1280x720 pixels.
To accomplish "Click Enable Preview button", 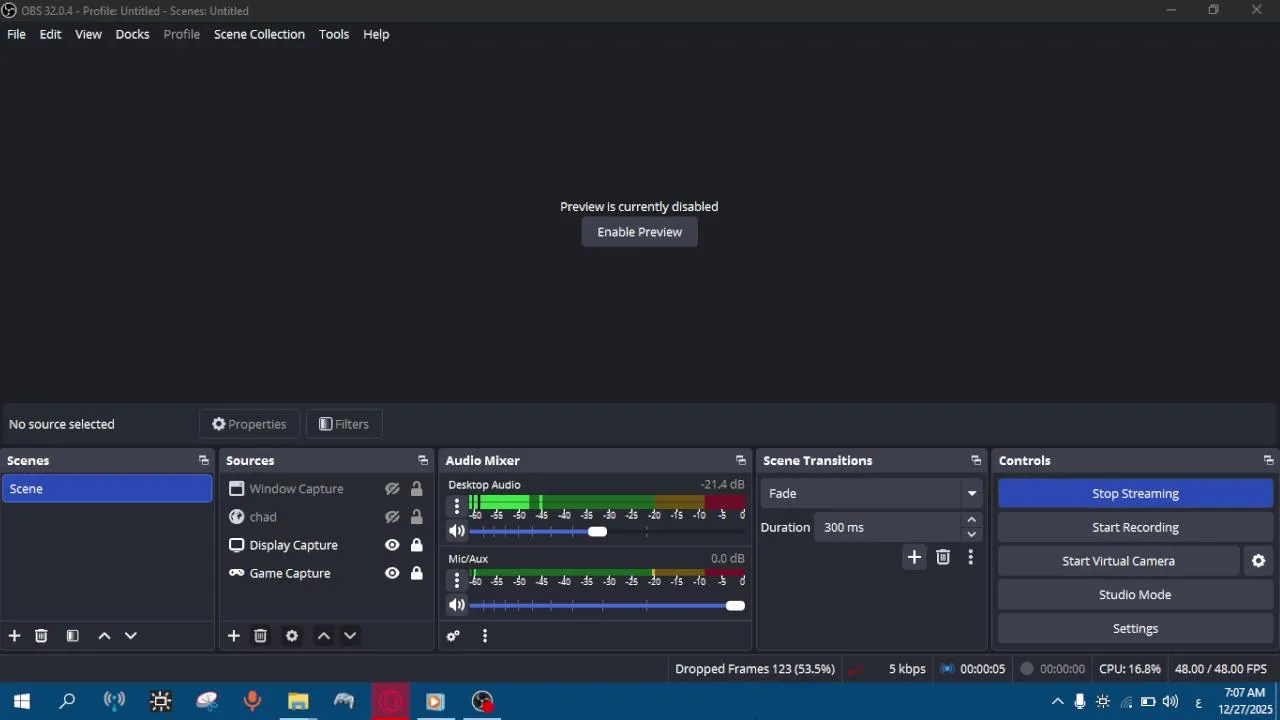I will tap(640, 232).
